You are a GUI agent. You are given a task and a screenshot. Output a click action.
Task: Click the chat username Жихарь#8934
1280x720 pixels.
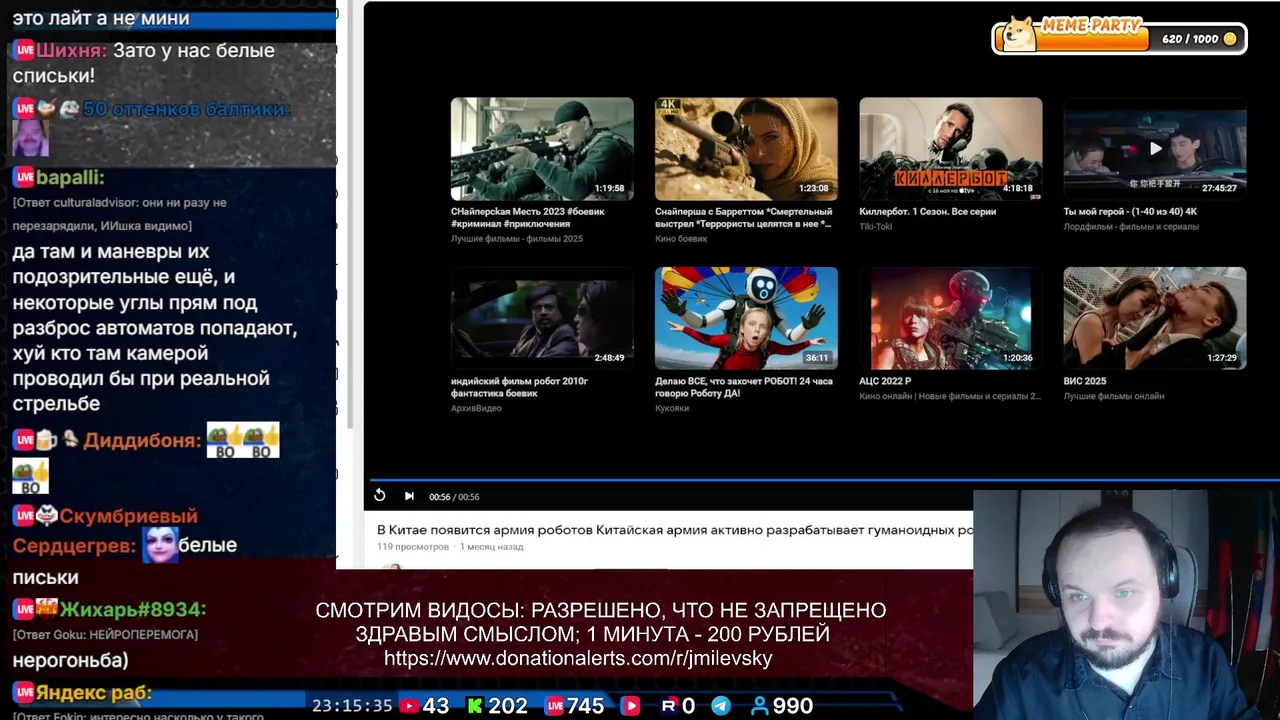tap(133, 609)
